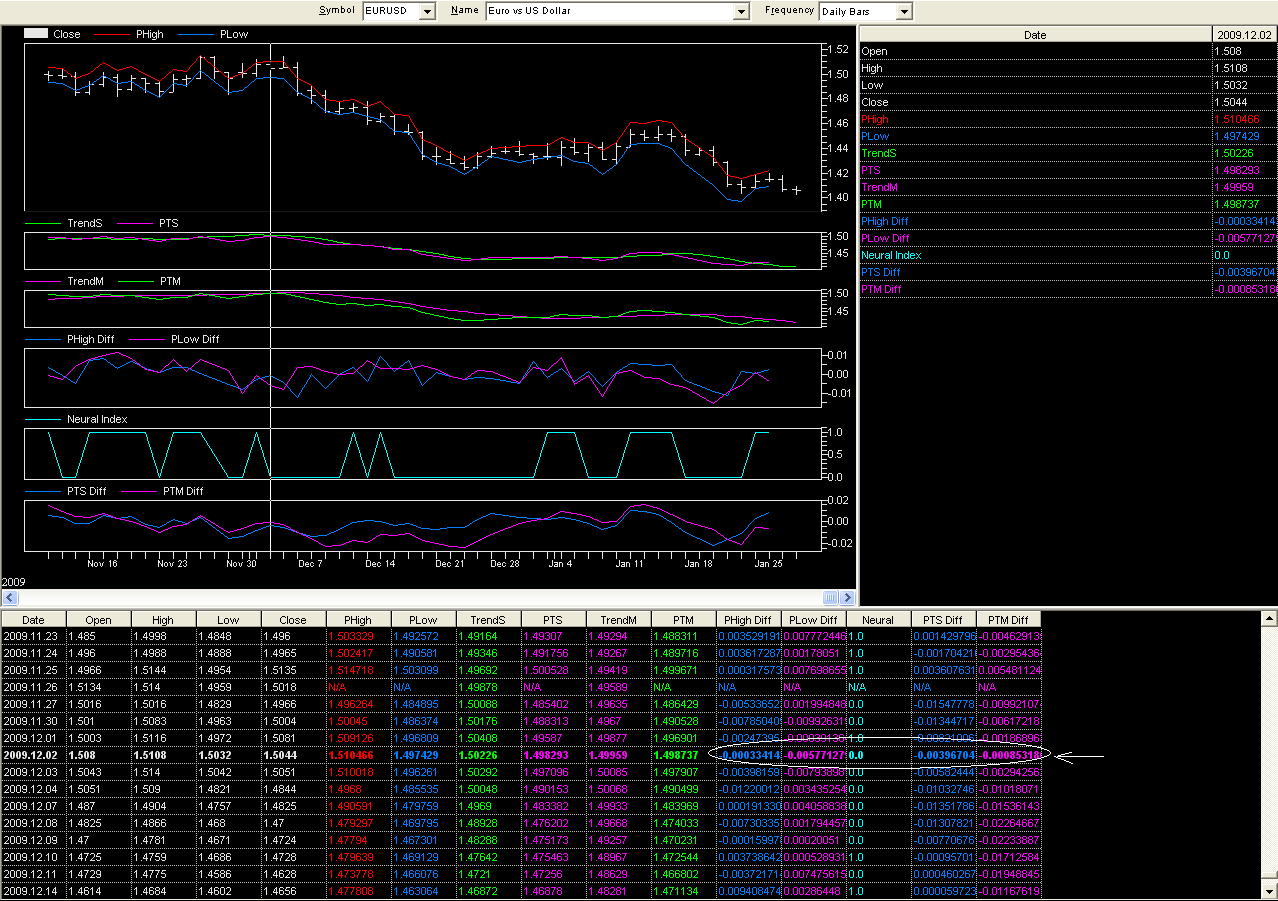The image size is (1278, 901).
Task: Click the 2009.12.02 header in details panel
Action: [1244, 35]
